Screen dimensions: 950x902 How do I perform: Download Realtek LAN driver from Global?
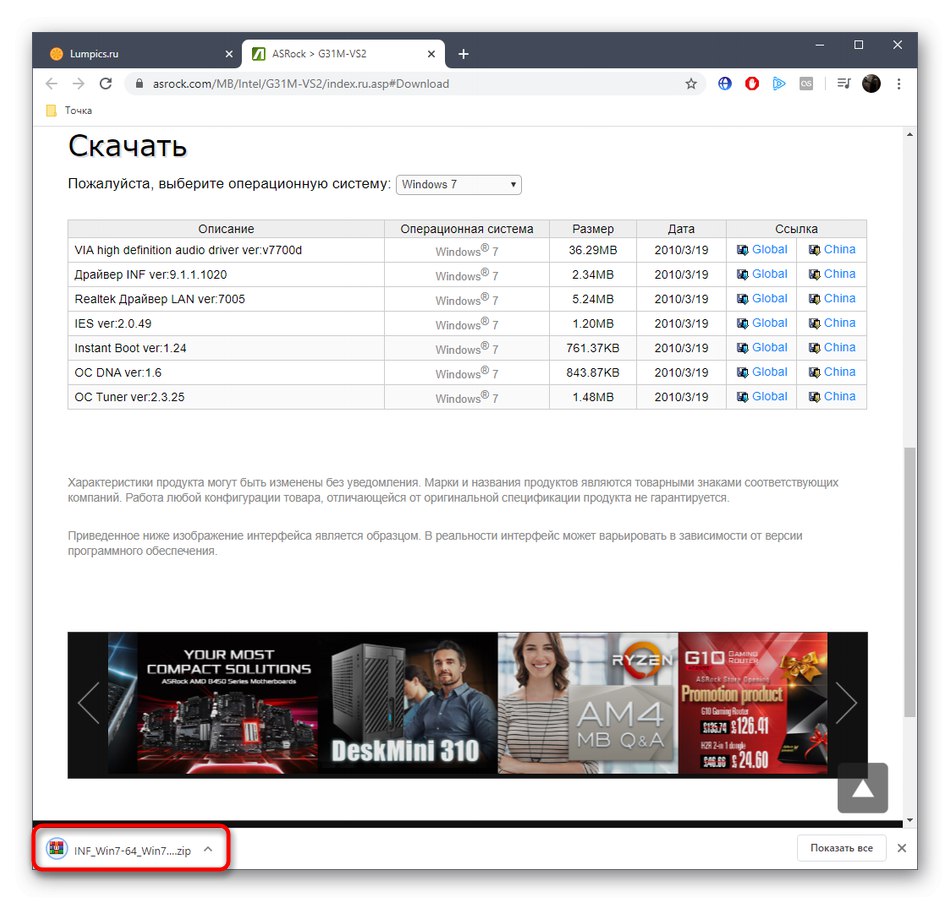(x=769, y=299)
